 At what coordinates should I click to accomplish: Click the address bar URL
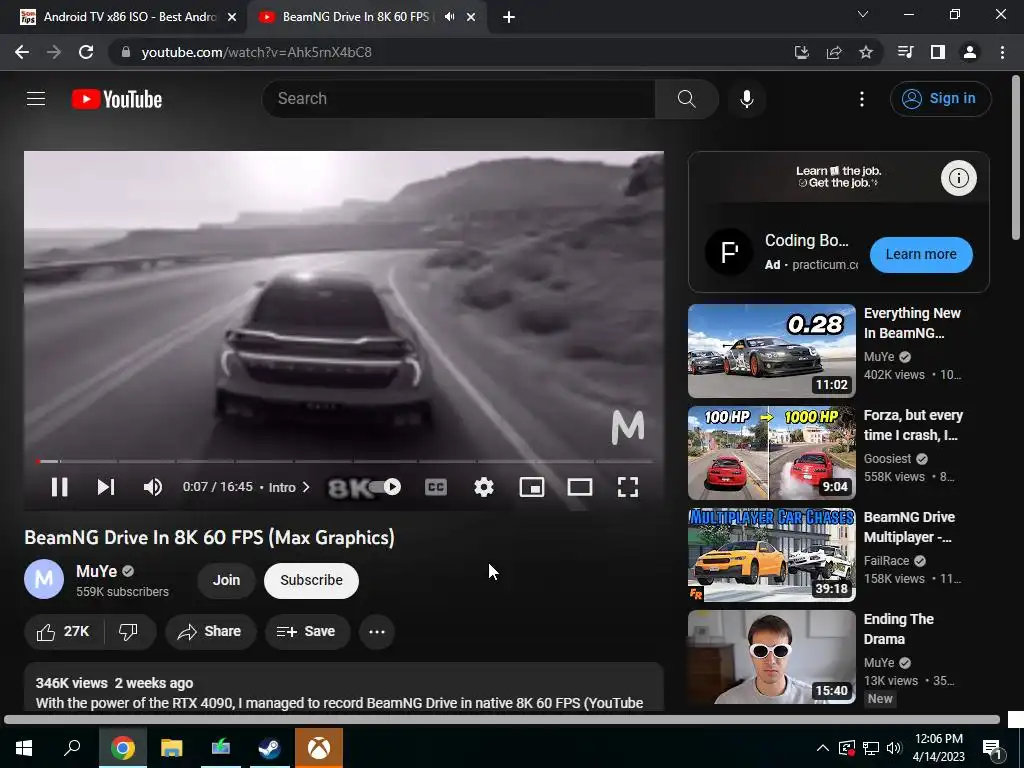click(x=257, y=52)
